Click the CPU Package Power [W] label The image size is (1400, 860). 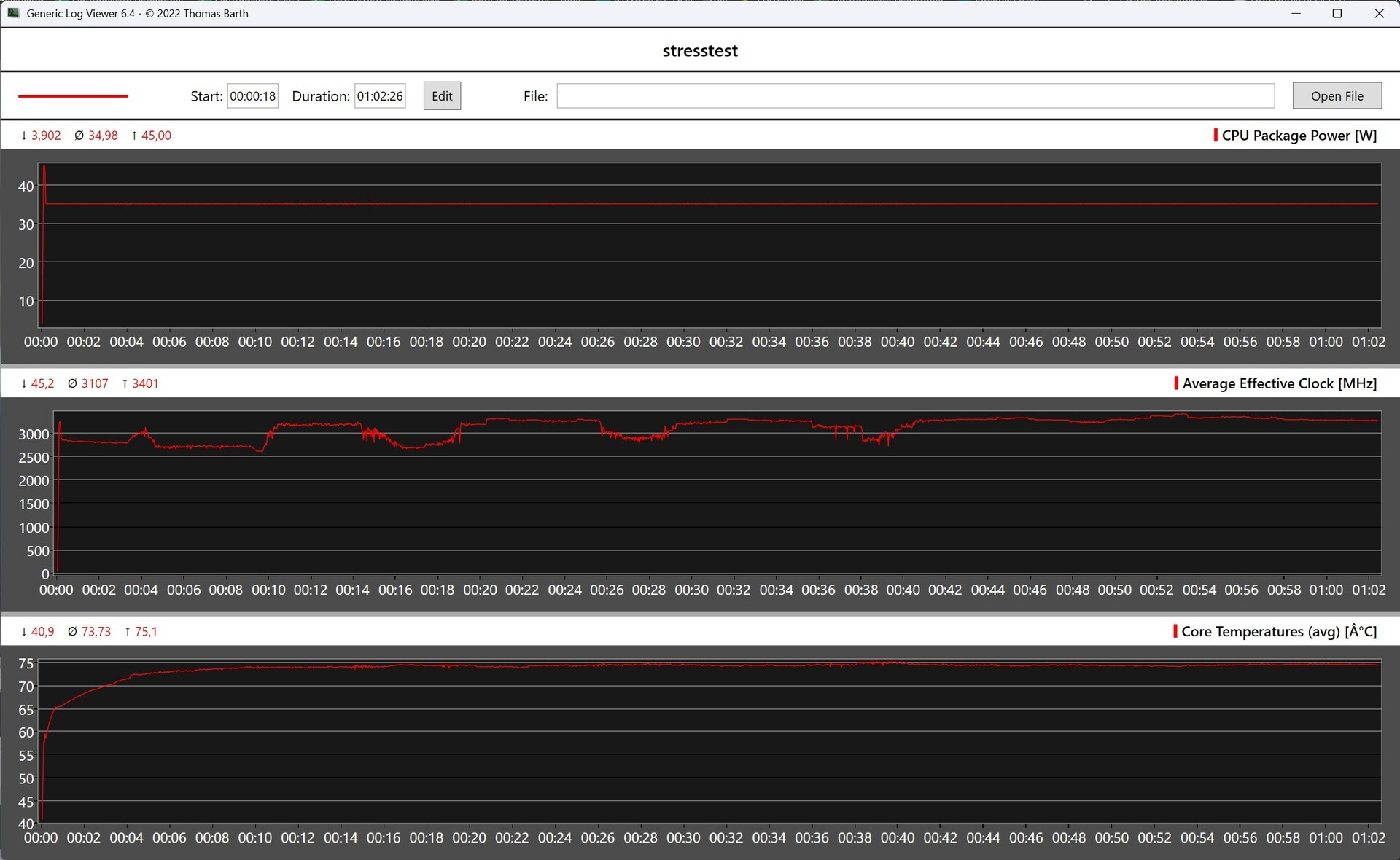point(1299,136)
